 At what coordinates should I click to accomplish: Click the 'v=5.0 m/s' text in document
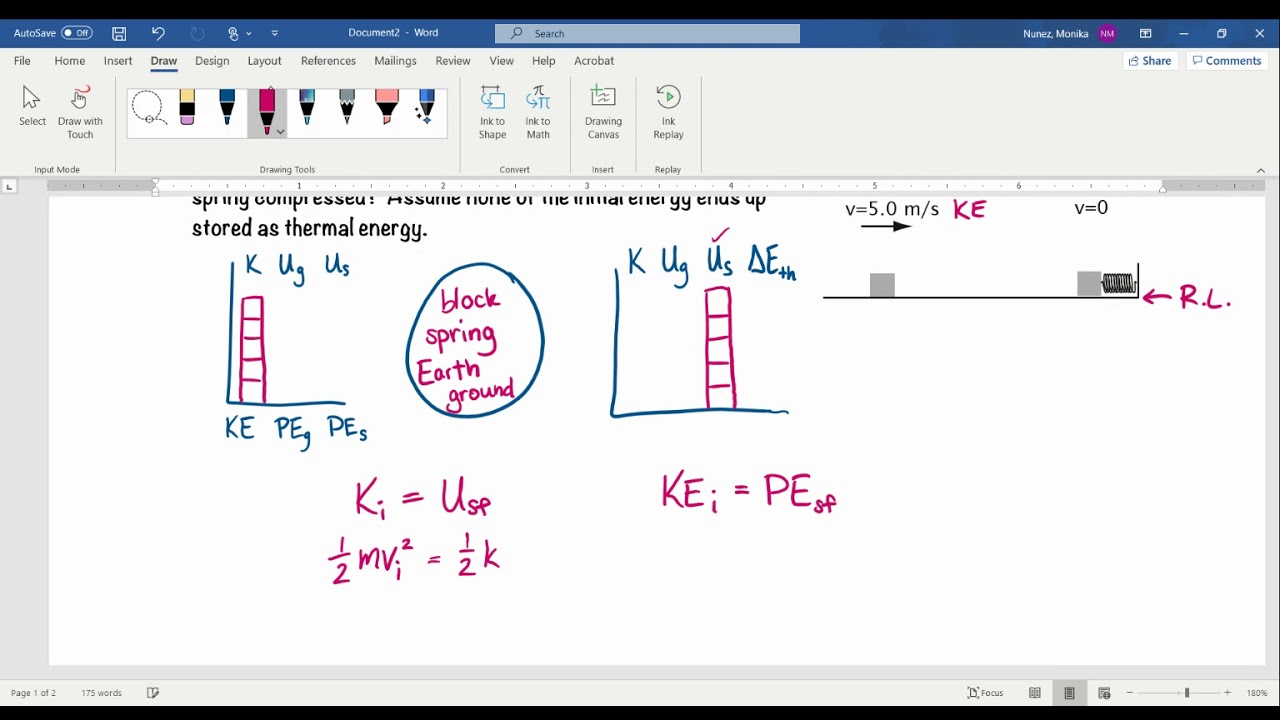(x=892, y=210)
